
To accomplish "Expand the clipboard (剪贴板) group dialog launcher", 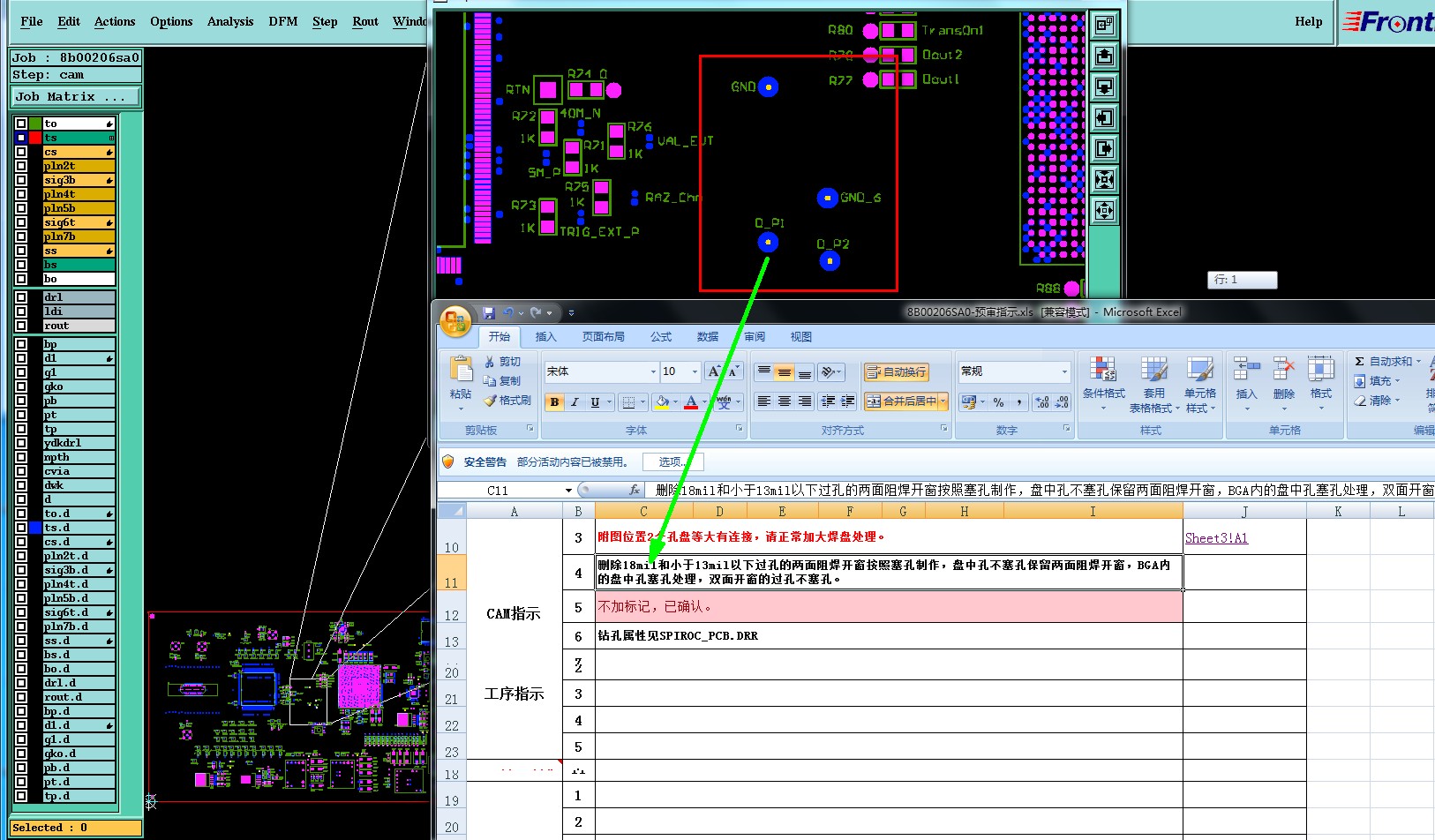I will coord(530,429).
